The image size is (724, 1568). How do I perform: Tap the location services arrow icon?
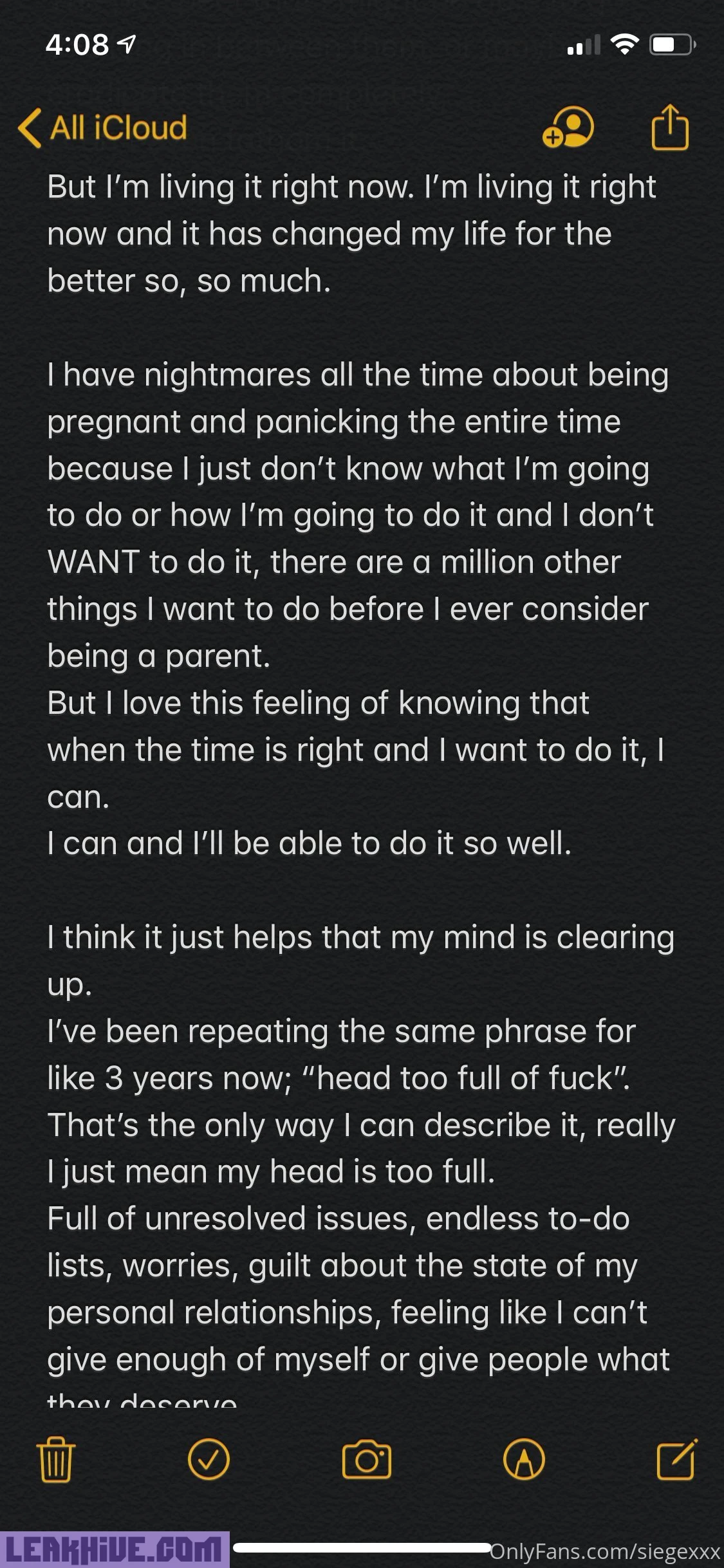coord(127,44)
